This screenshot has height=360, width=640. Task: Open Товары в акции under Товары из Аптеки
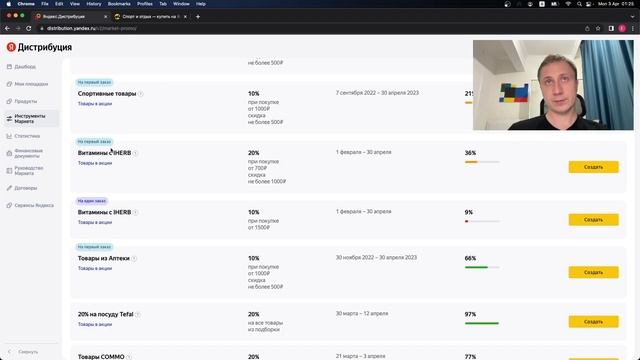[95, 269]
